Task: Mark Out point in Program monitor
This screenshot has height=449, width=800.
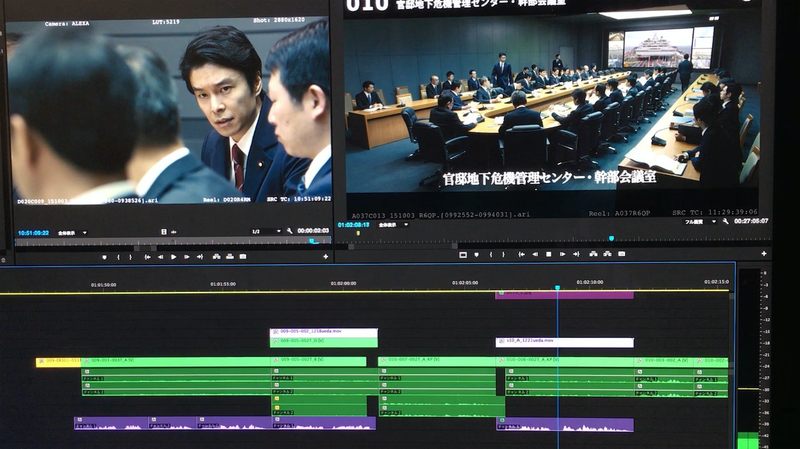Action: tap(503, 254)
